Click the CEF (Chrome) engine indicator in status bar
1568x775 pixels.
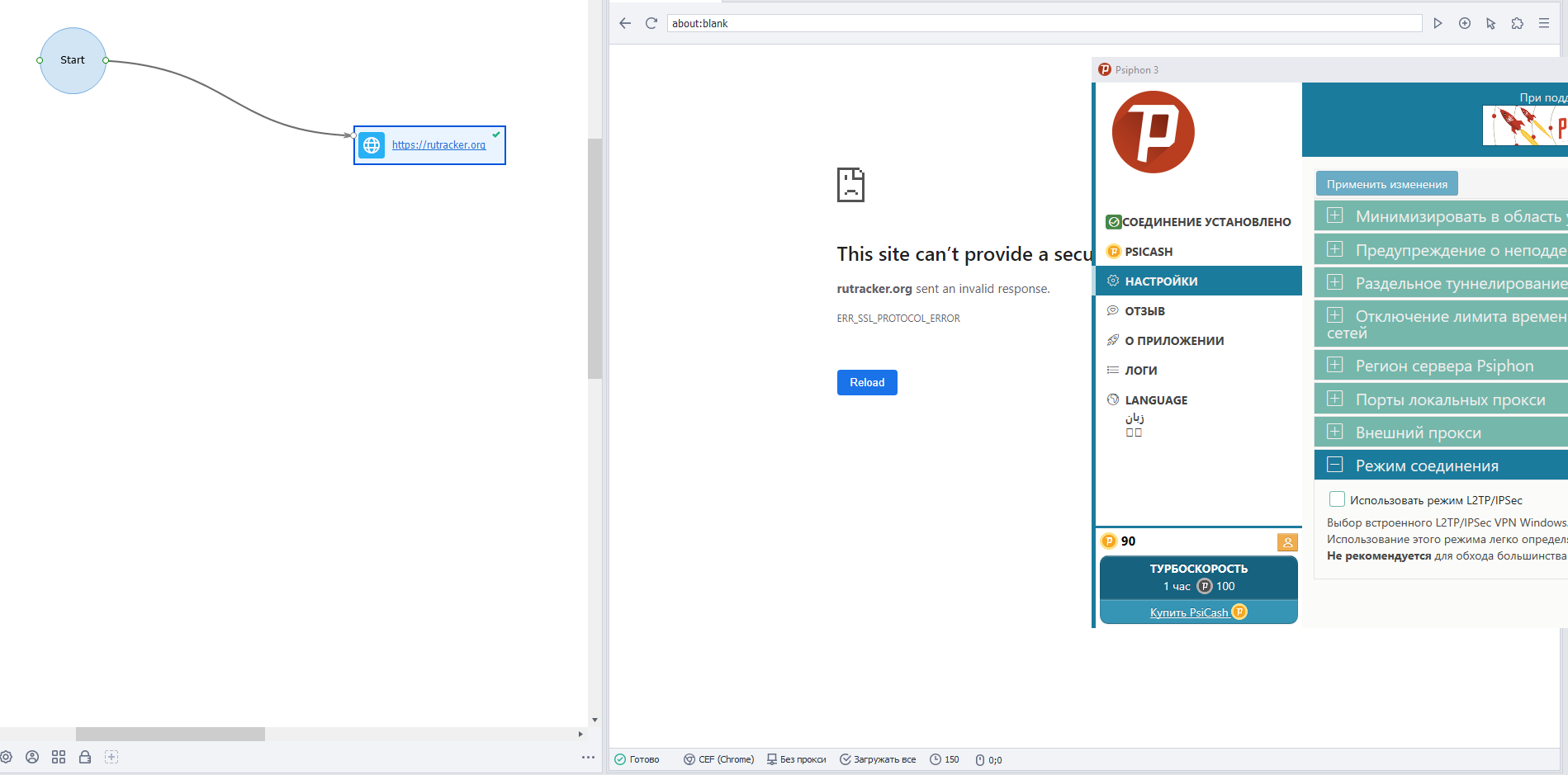click(718, 759)
